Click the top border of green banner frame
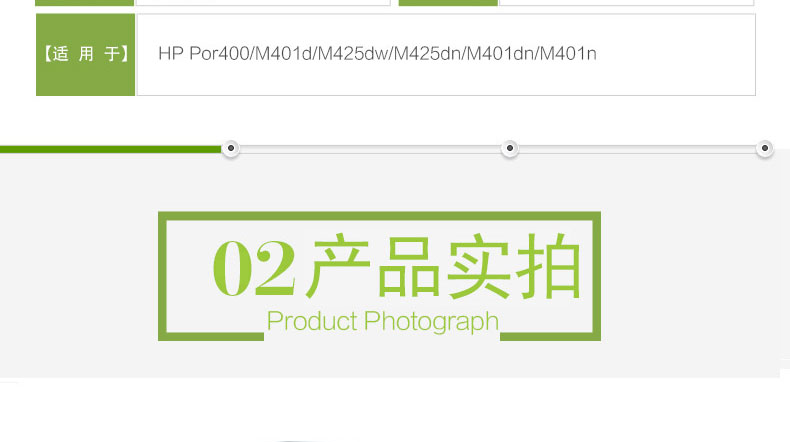This screenshot has width=790, height=442. click(x=379, y=216)
